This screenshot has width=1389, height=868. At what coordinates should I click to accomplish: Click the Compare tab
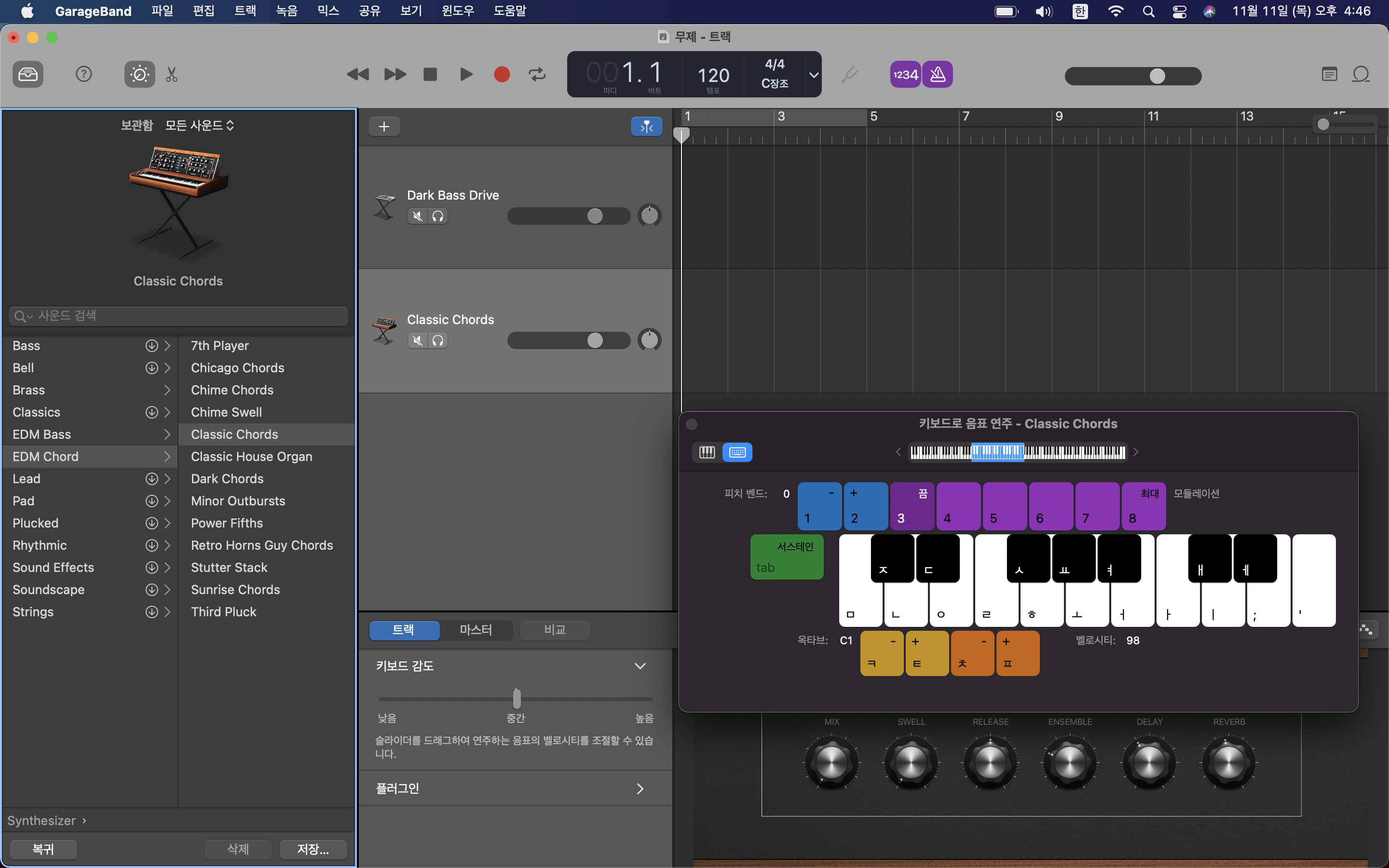tap(555, 630)
